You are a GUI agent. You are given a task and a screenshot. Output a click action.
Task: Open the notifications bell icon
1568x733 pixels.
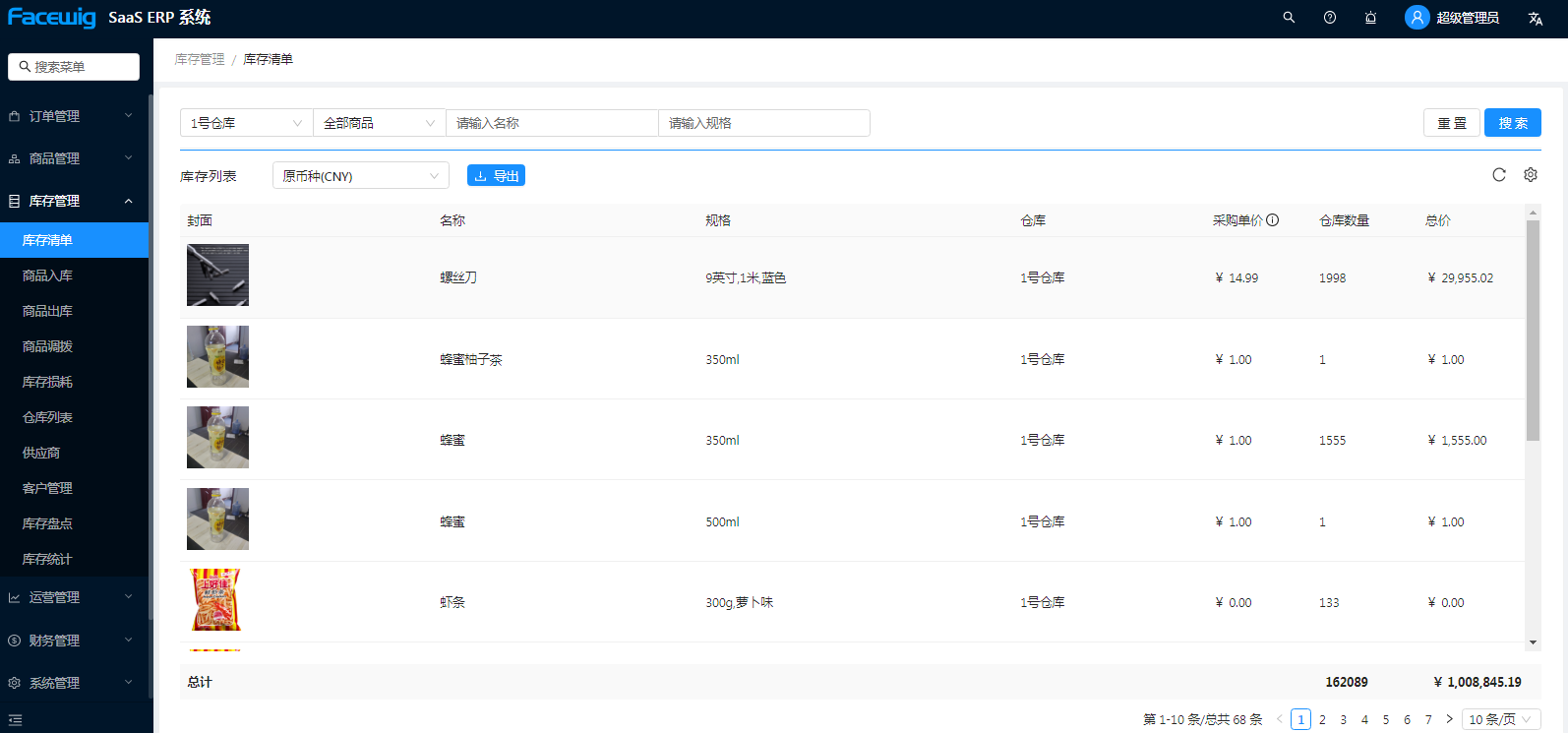pos(1370,18)
